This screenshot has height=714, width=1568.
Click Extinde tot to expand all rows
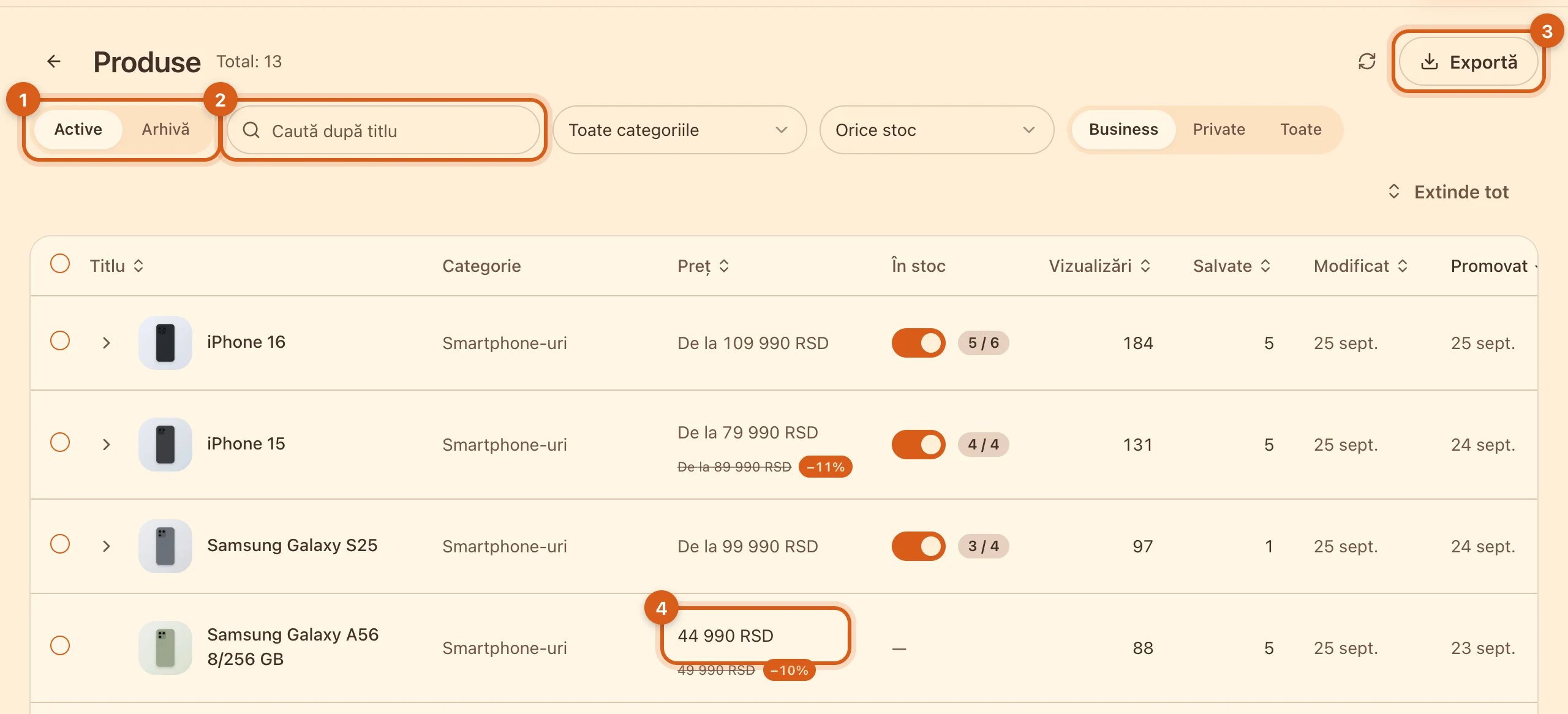click(x=1449, y=192)
